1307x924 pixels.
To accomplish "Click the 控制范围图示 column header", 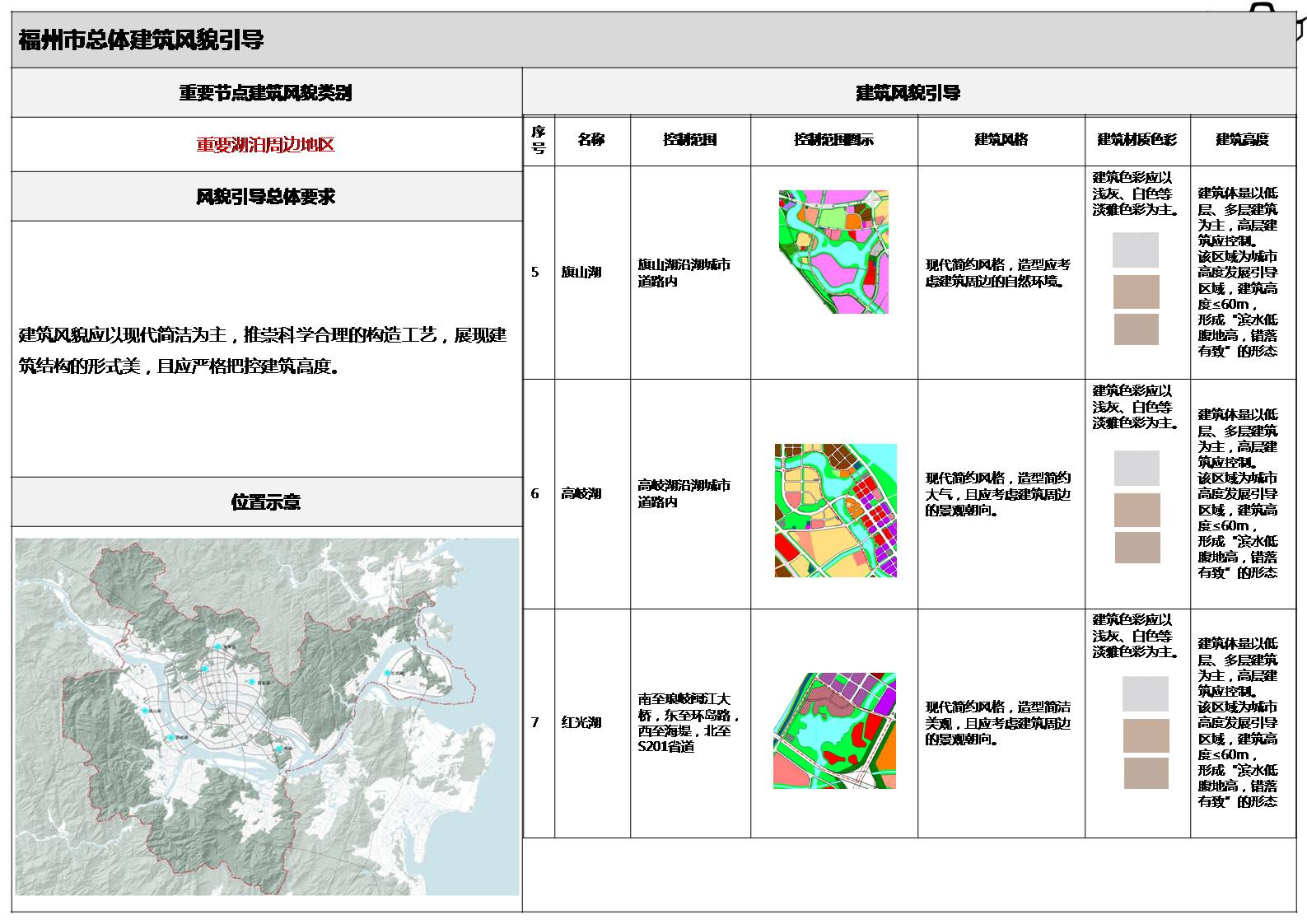I will 833,140.
